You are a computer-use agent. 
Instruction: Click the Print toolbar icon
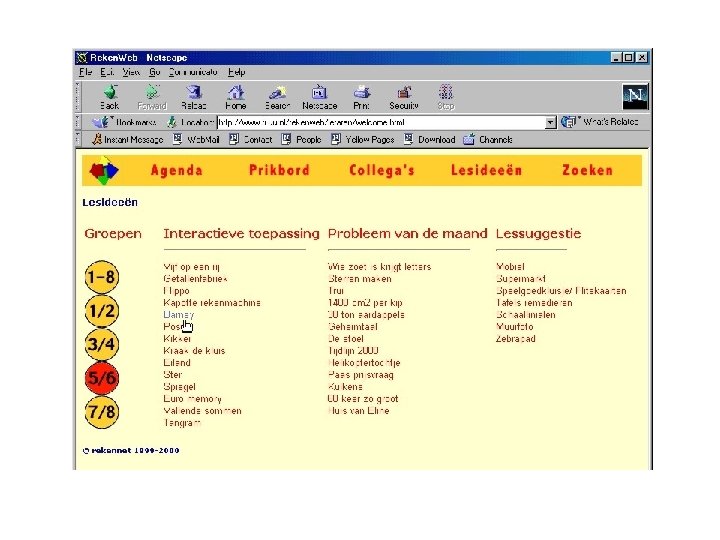click(362, 93)
